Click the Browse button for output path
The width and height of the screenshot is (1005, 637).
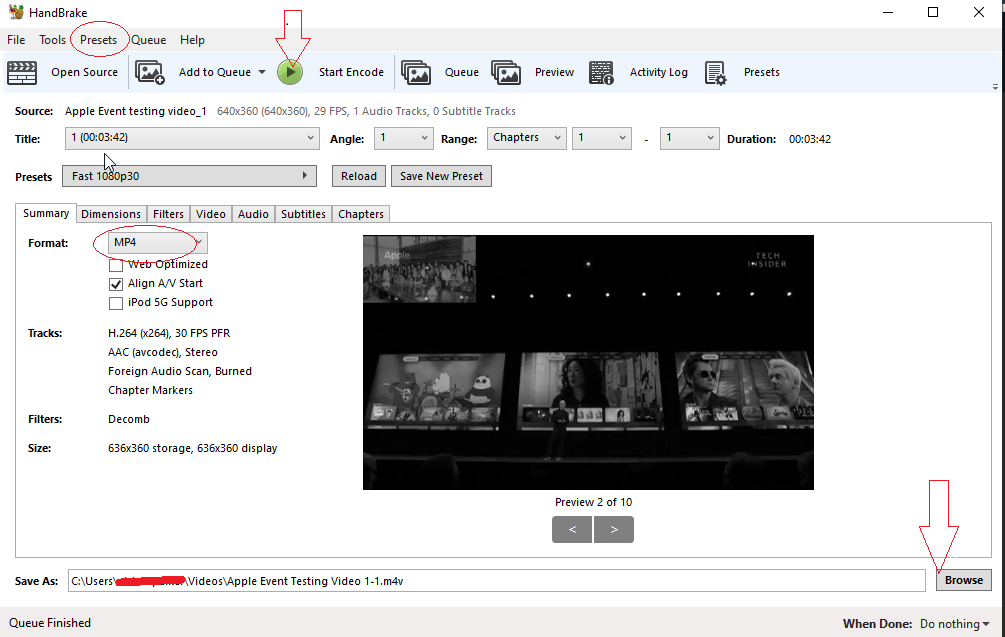tap(963, 580)
